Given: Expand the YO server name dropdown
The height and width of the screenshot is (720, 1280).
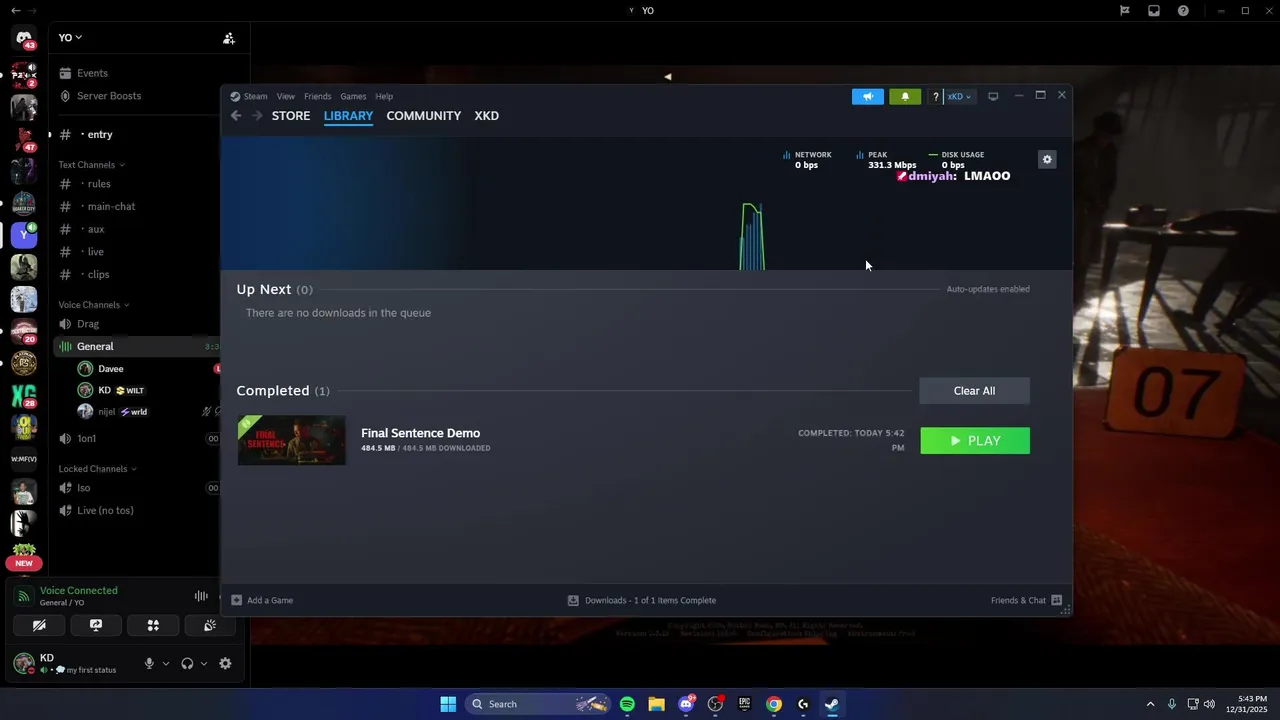Looking at the screenshot, I should 70,38.
